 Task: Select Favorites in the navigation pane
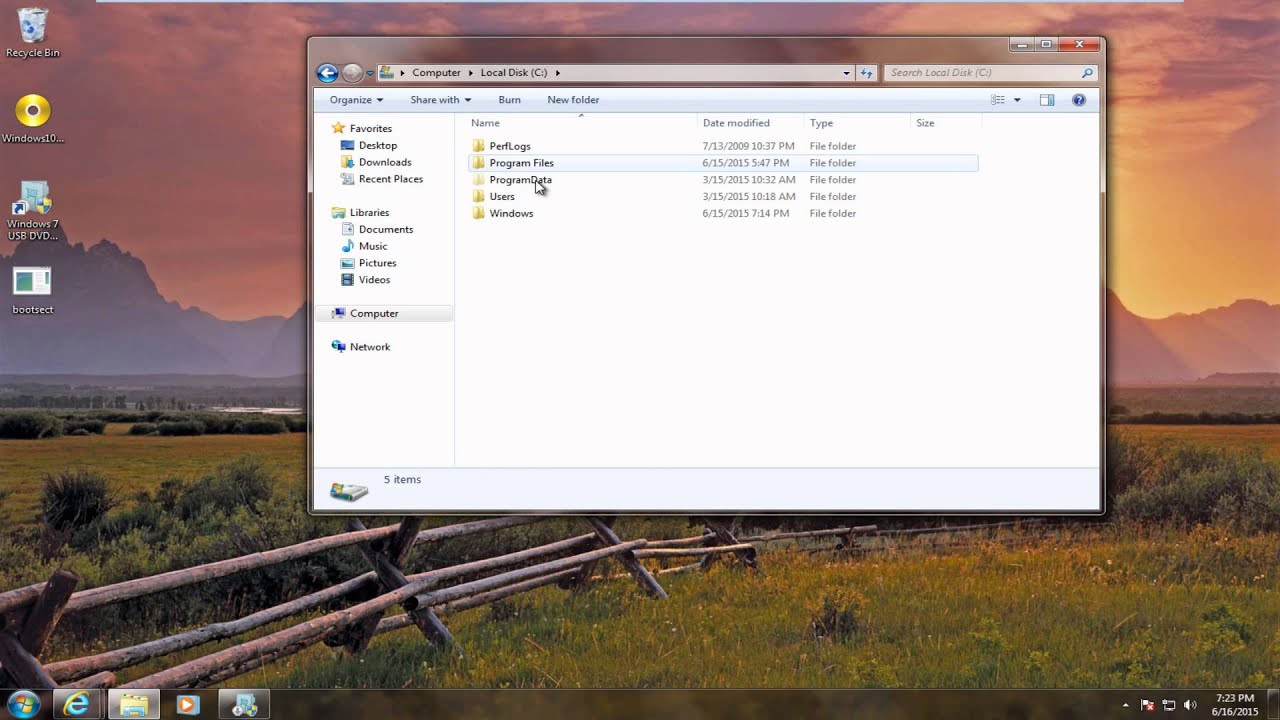pos(371,129)
